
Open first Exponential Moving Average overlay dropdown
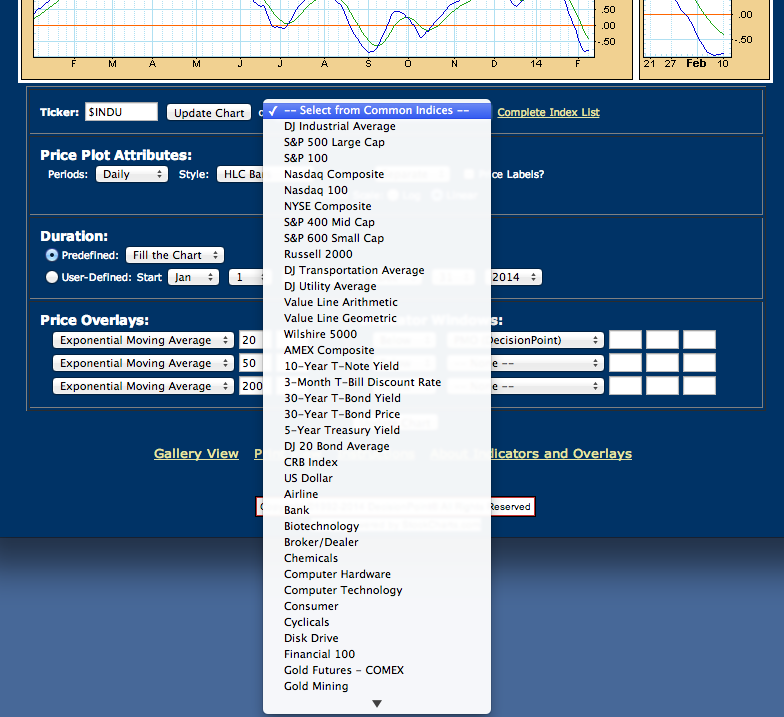click(143, 340)
